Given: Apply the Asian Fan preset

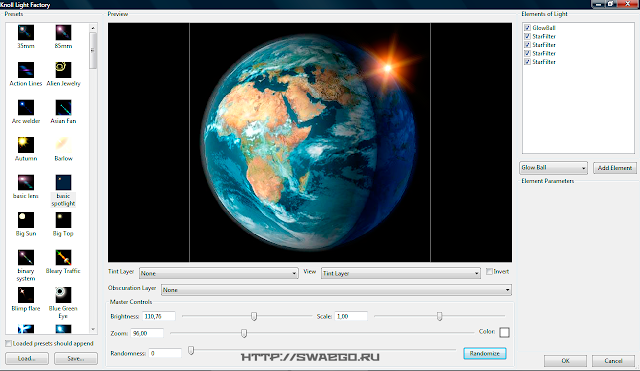Looking at the screenshot, I should pos(63,107).
